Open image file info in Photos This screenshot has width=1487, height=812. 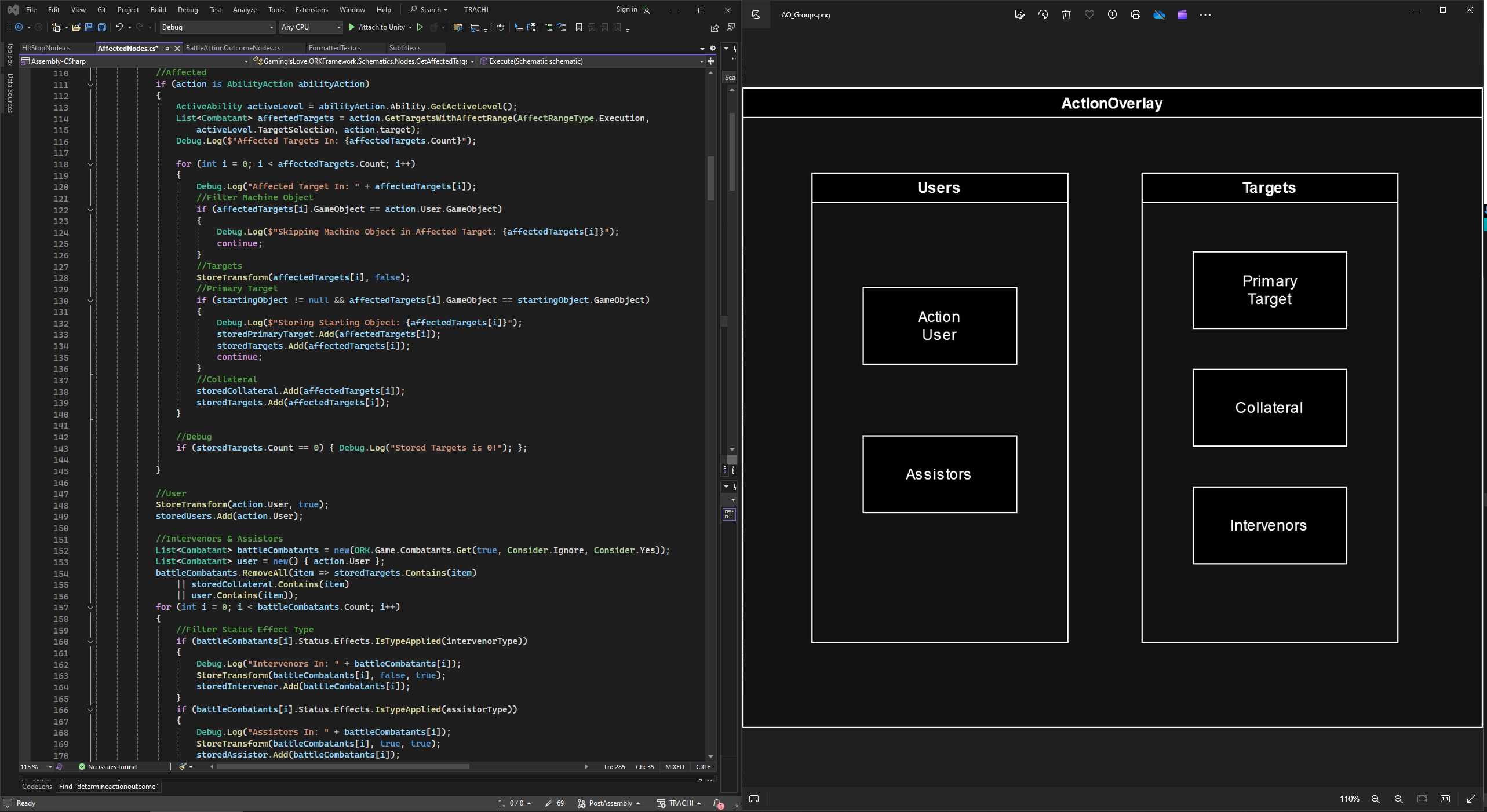[1112, 15]
